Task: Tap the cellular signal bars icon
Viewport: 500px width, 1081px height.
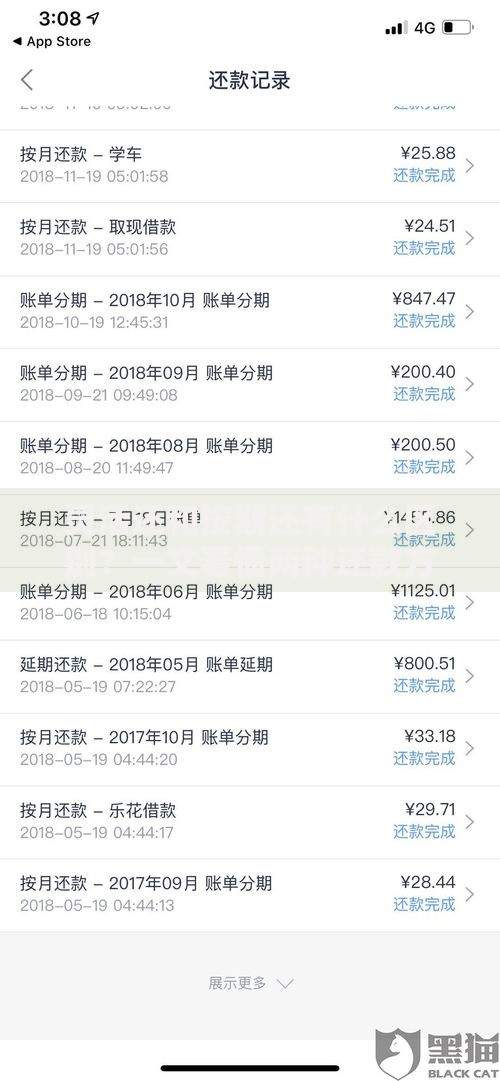Action: tap(395, 28)
